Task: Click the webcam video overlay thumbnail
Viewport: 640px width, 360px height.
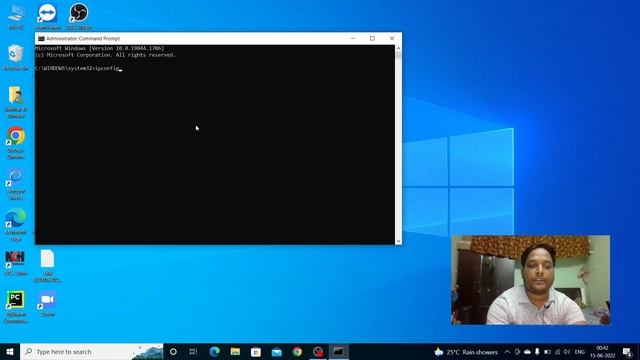Action: tap(531, 280)
